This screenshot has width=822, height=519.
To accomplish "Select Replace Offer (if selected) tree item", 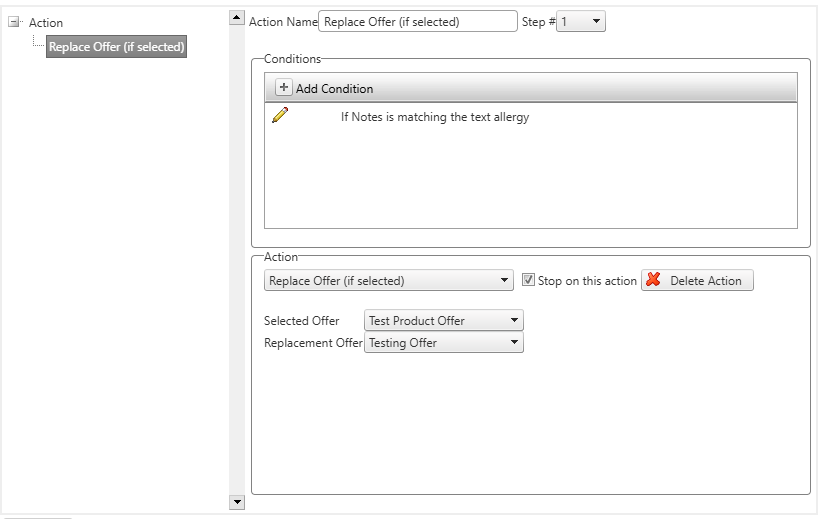I will pyautogui.click(x=116, y=47).
